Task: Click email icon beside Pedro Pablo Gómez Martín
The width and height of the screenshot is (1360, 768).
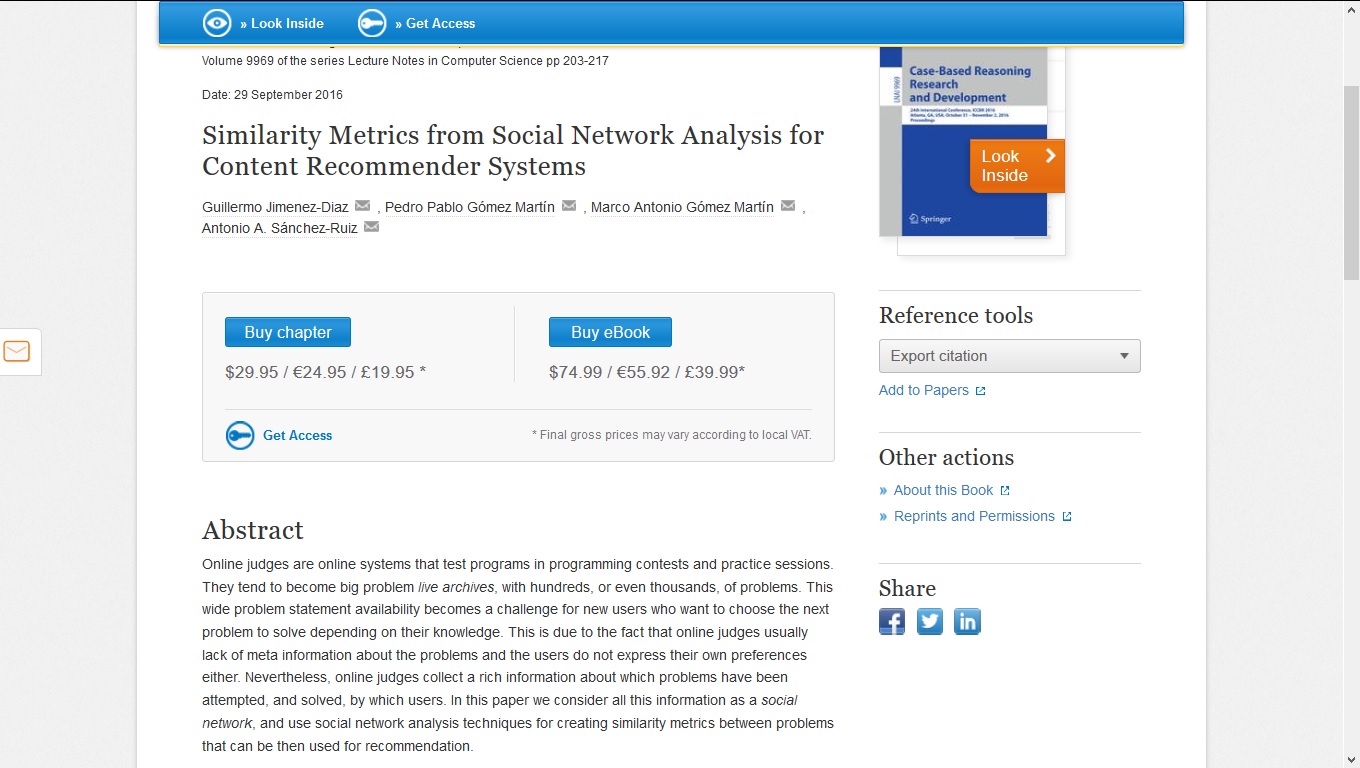Action: pos(569,206)
